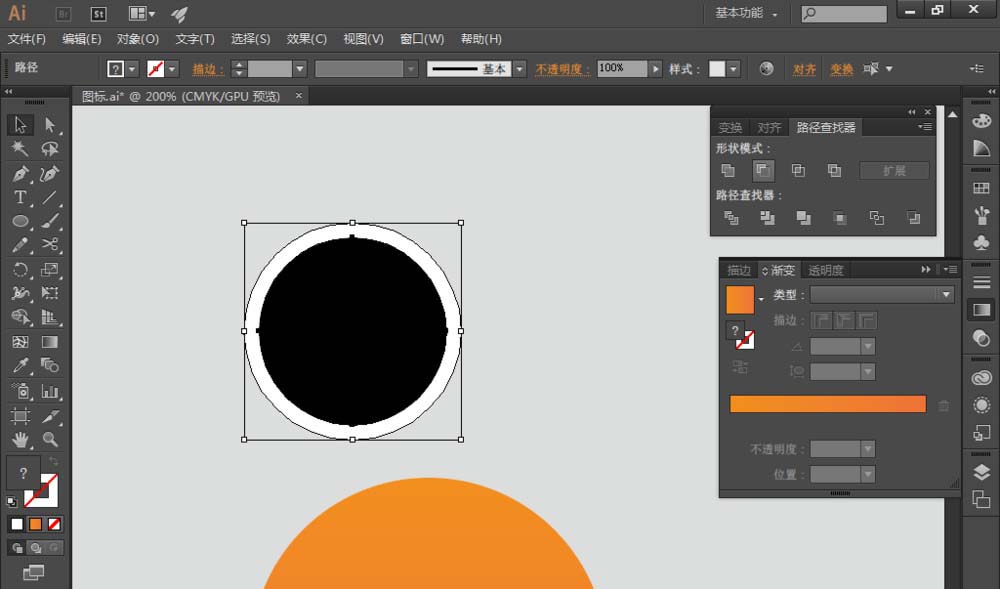The height and width of the screenshot is (589, 1000).
Task: Select the Lasso tool
Action: click(50, 149)
